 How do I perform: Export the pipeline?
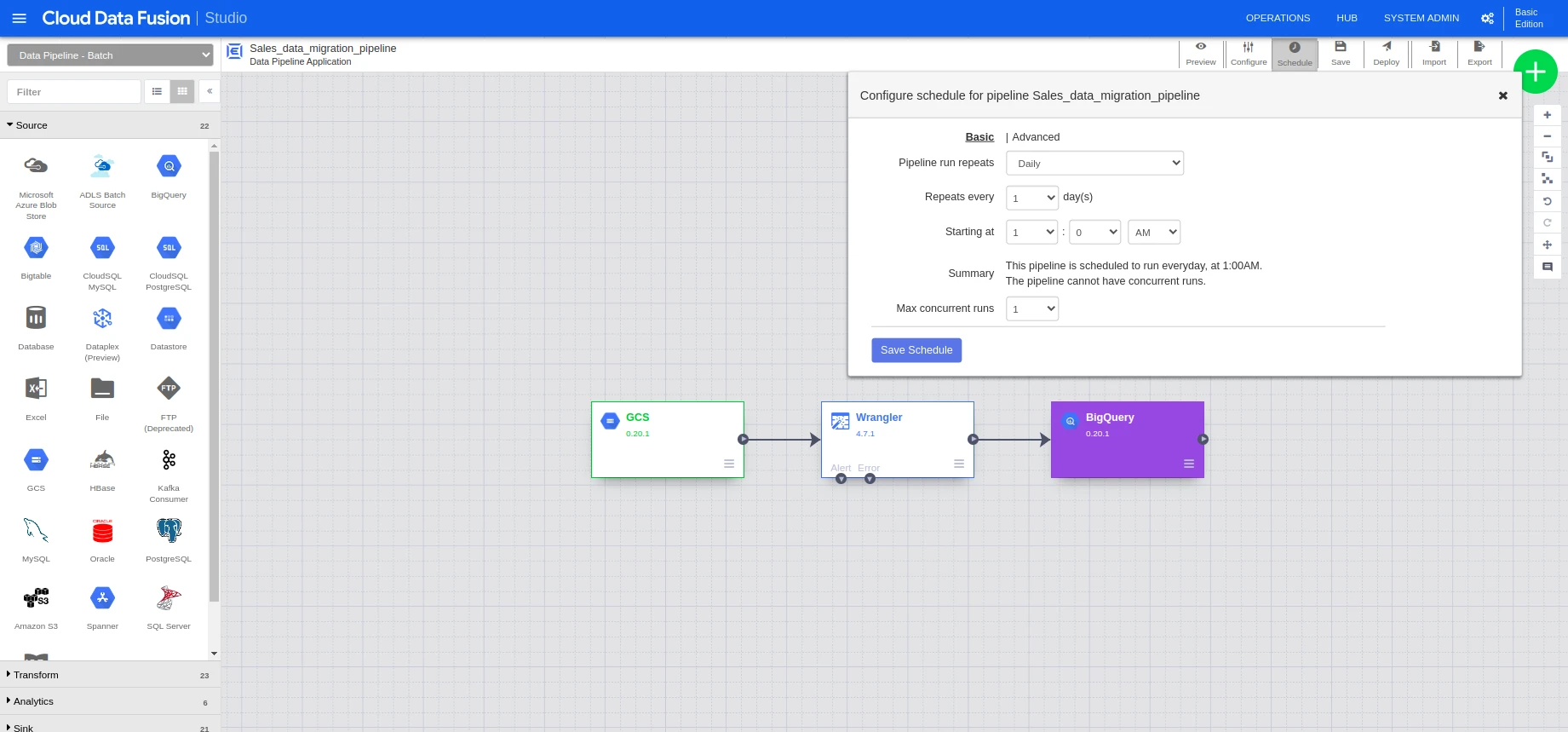coord(1479,54)
